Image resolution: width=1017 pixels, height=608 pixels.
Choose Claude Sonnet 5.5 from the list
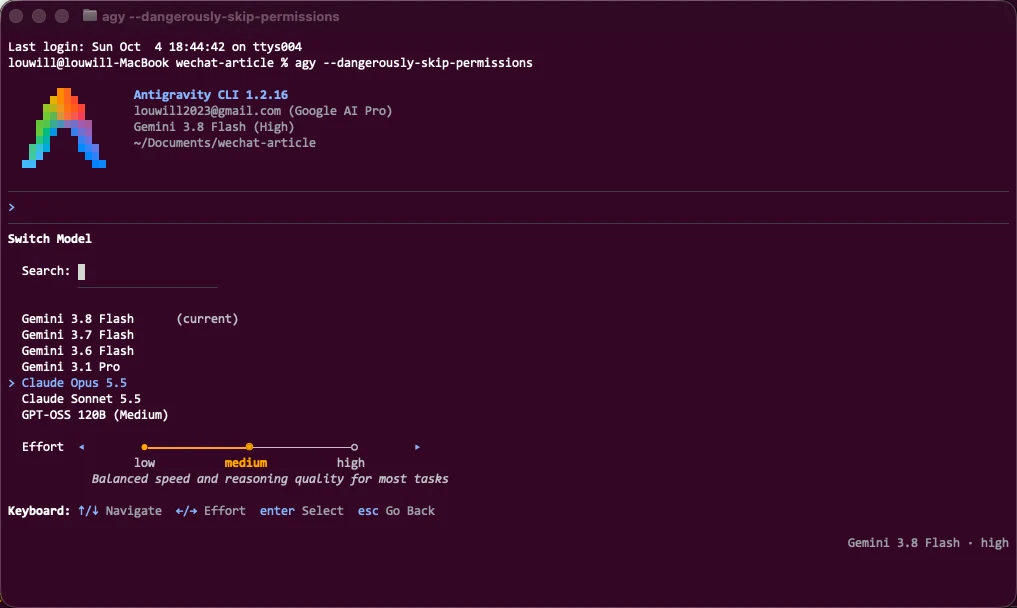[81, 398]
